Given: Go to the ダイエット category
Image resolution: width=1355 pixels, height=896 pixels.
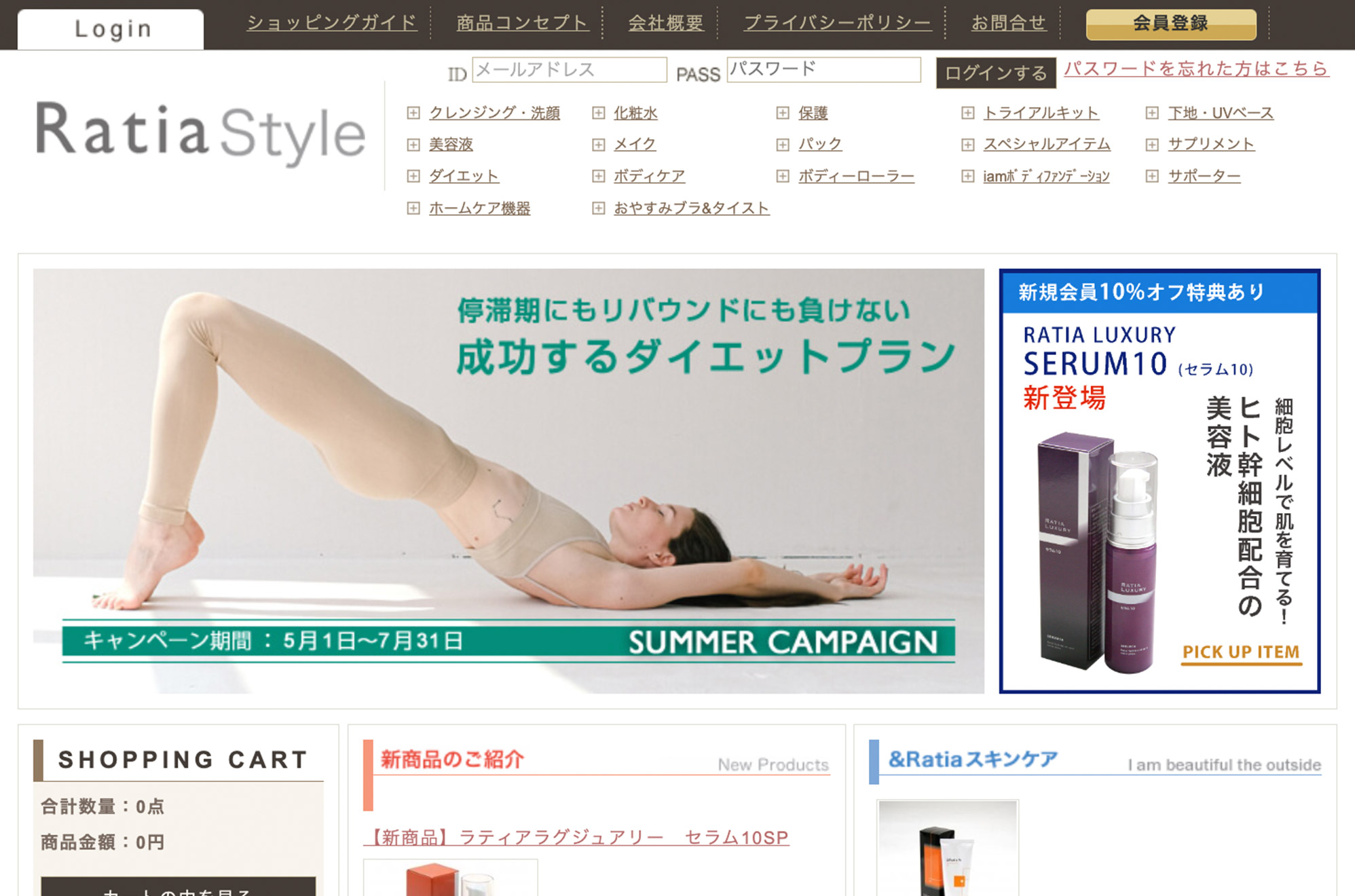Looking at the screenshot, I should (x=464, y=176).
